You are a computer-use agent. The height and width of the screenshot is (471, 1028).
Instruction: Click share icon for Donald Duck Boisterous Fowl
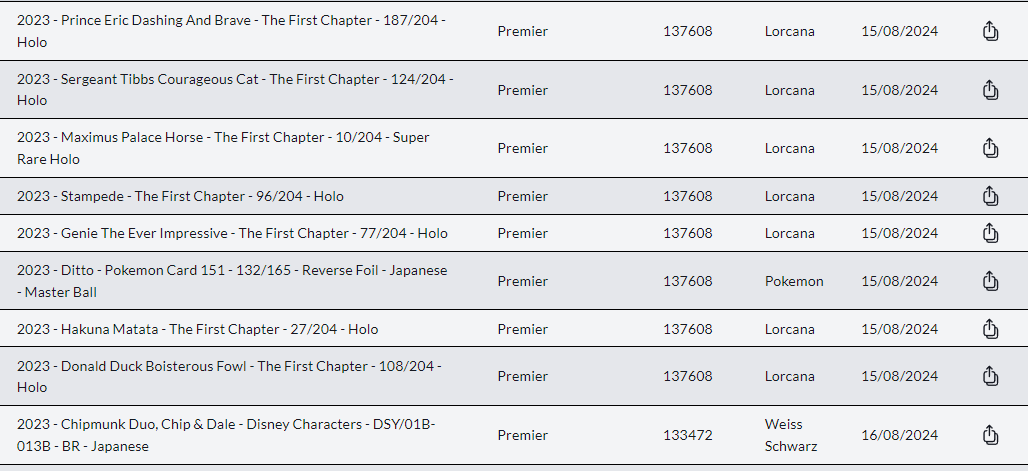click(x=991, y=376)
